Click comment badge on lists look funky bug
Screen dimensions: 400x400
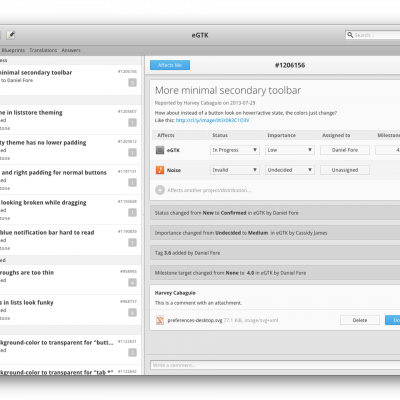[132, 313]
